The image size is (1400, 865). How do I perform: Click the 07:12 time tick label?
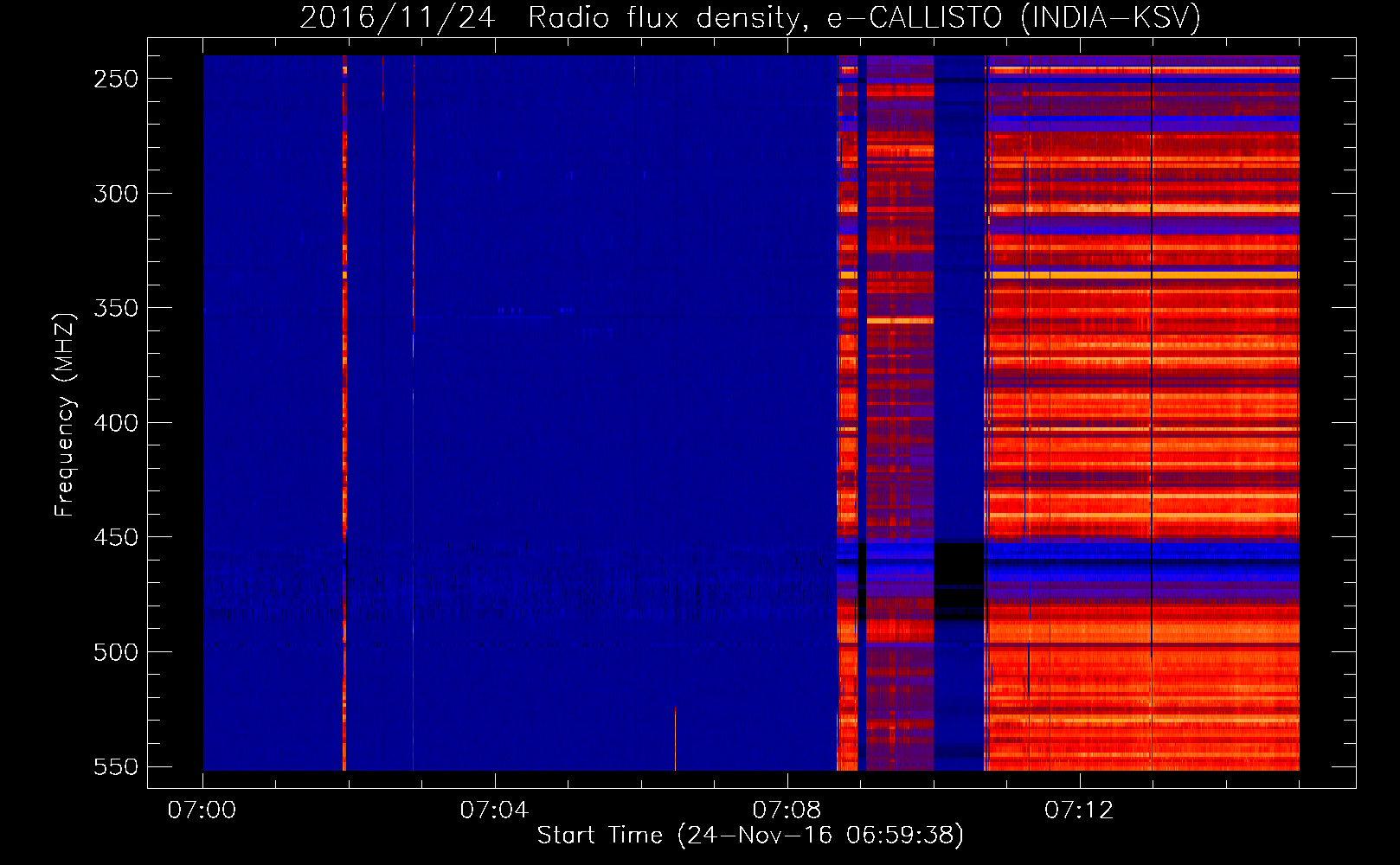(1079, 811)
